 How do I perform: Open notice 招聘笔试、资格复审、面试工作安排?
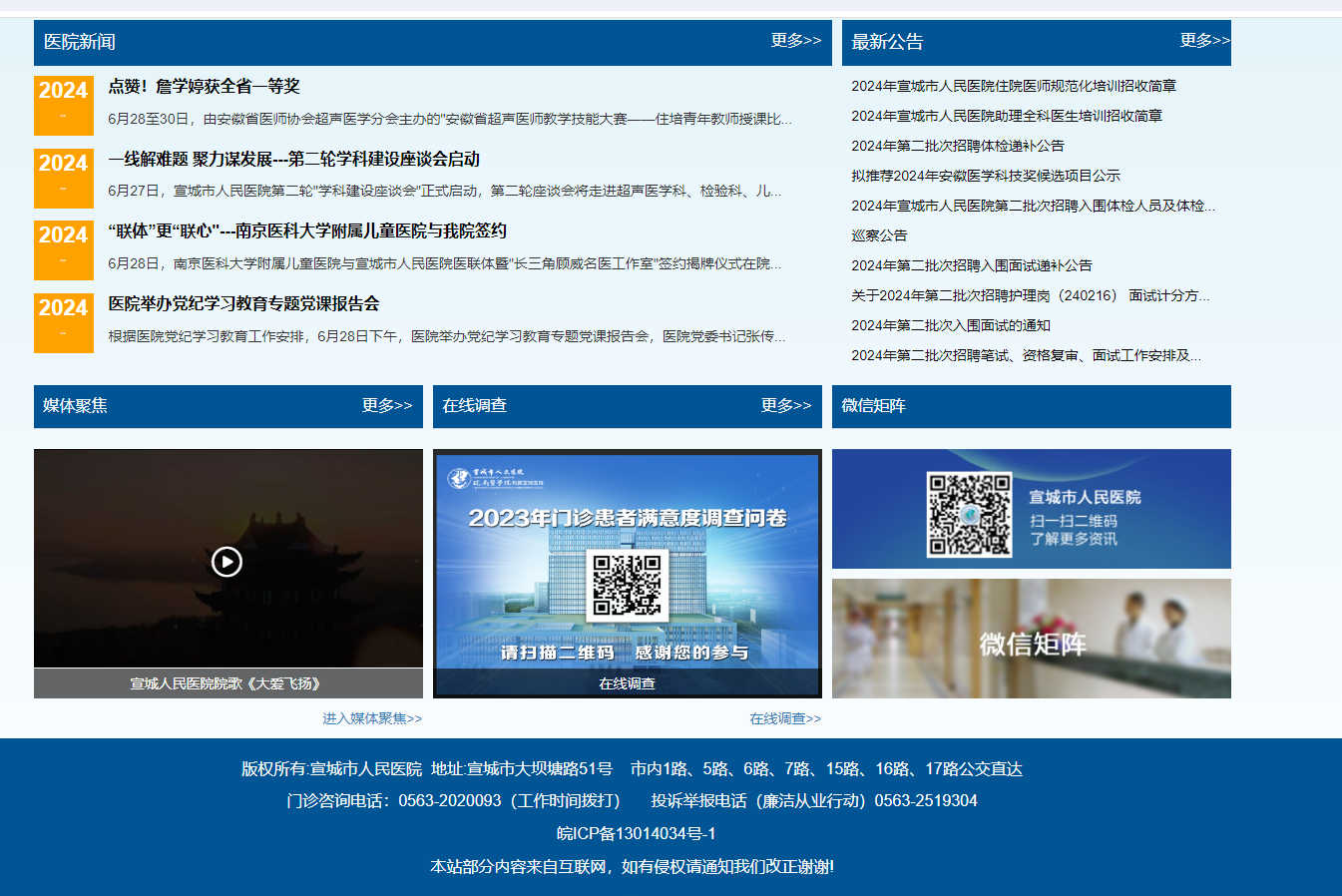point(1027,356)
